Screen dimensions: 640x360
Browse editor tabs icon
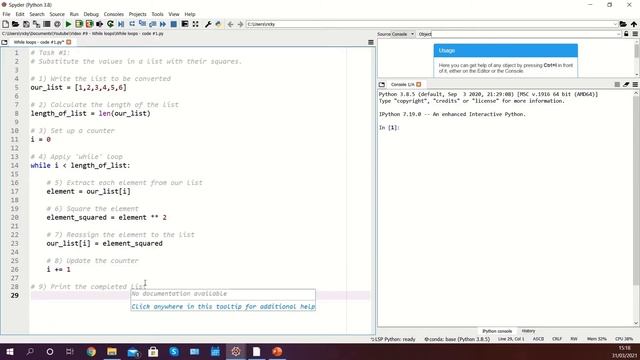click(4, 42)
